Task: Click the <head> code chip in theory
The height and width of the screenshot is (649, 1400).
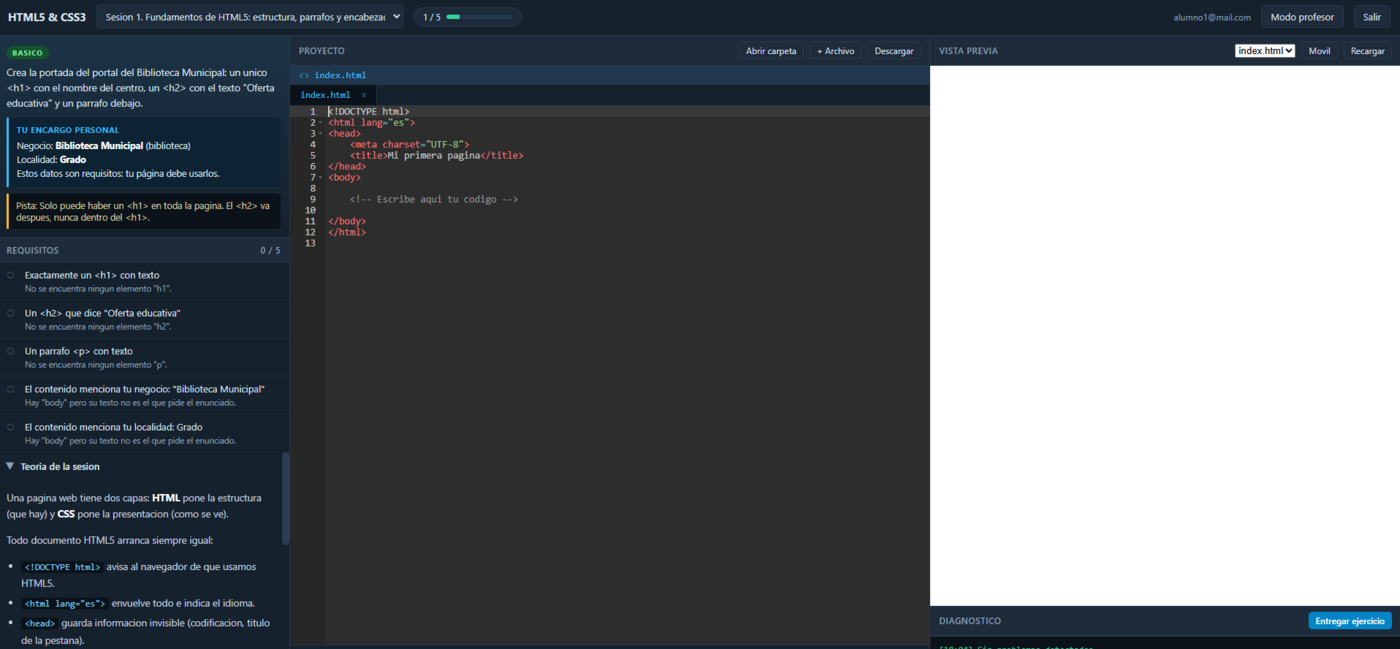Action: (39, 623)
